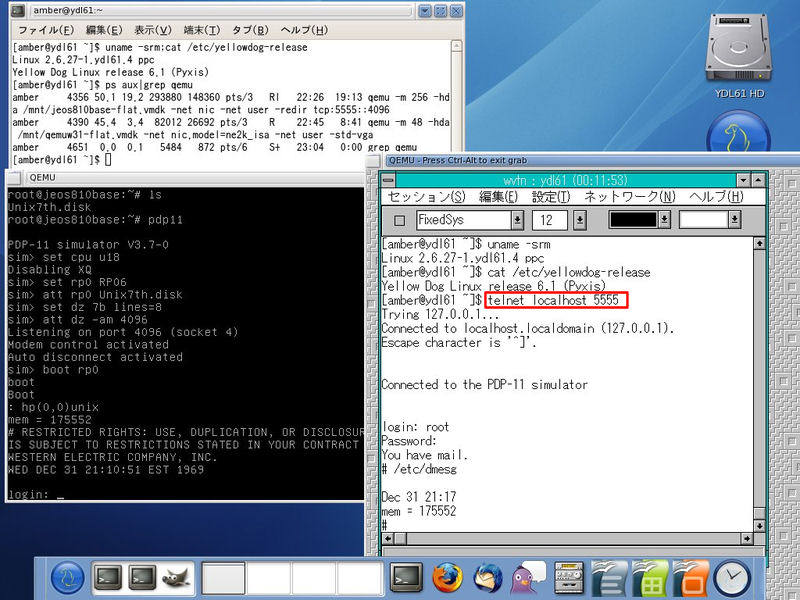Click the black foreground color swatch

633,220
